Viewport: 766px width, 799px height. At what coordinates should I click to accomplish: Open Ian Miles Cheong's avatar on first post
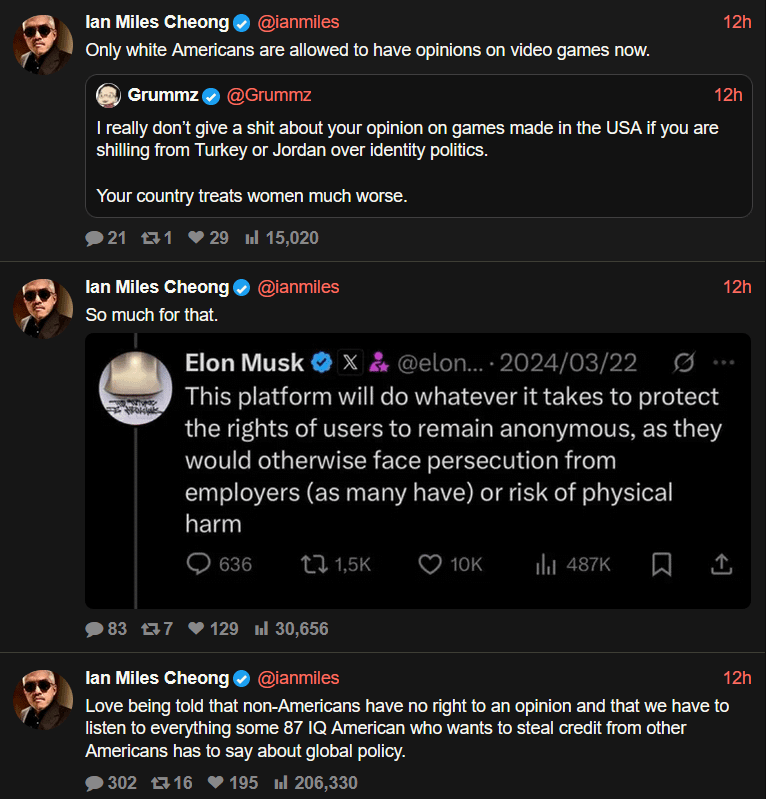[x=42, y=42]
